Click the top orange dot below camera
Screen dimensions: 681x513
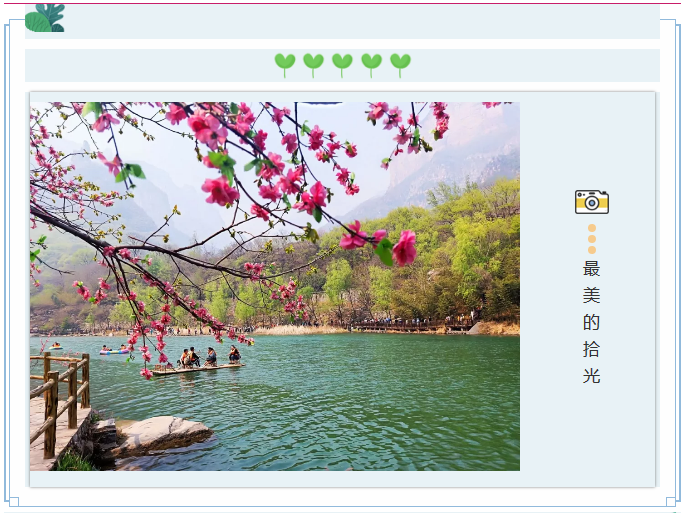tap(592, 228)
